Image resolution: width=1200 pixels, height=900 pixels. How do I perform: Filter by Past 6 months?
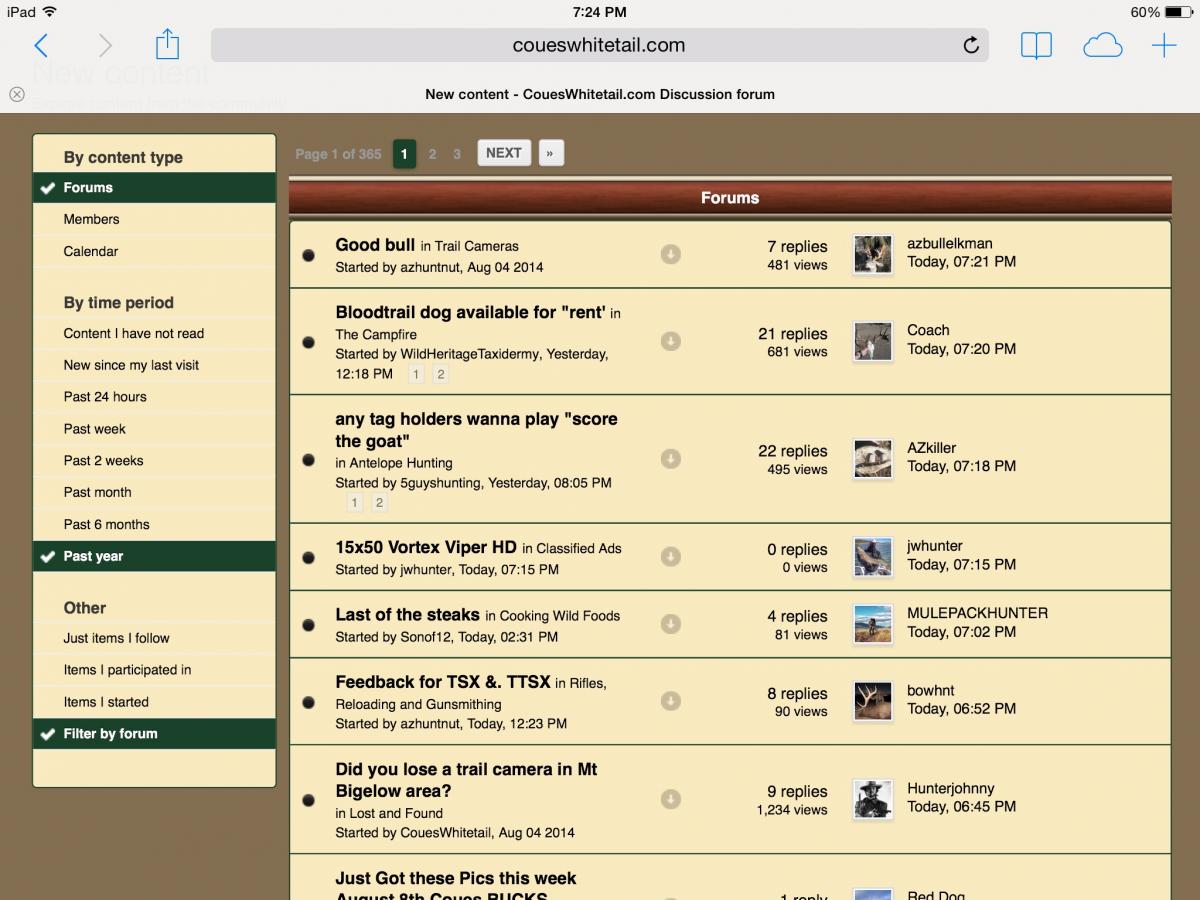(154, 524)
